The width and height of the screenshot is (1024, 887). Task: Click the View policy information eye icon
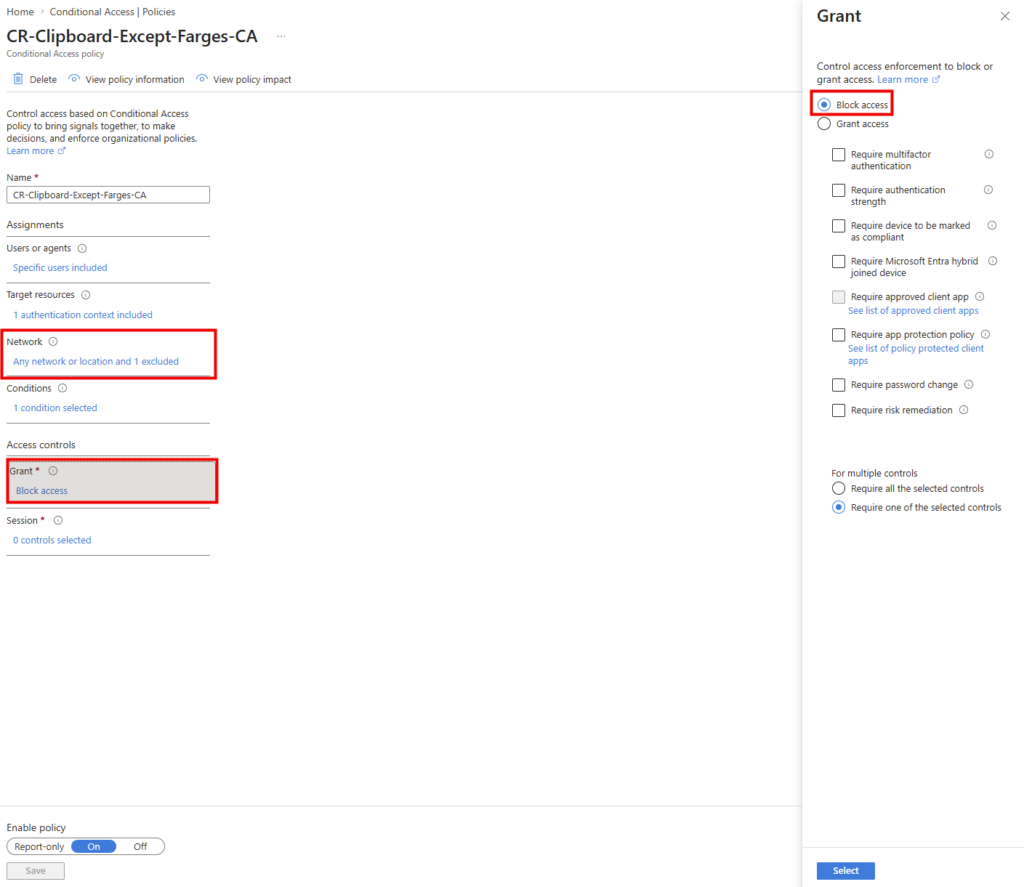(74, 79)
